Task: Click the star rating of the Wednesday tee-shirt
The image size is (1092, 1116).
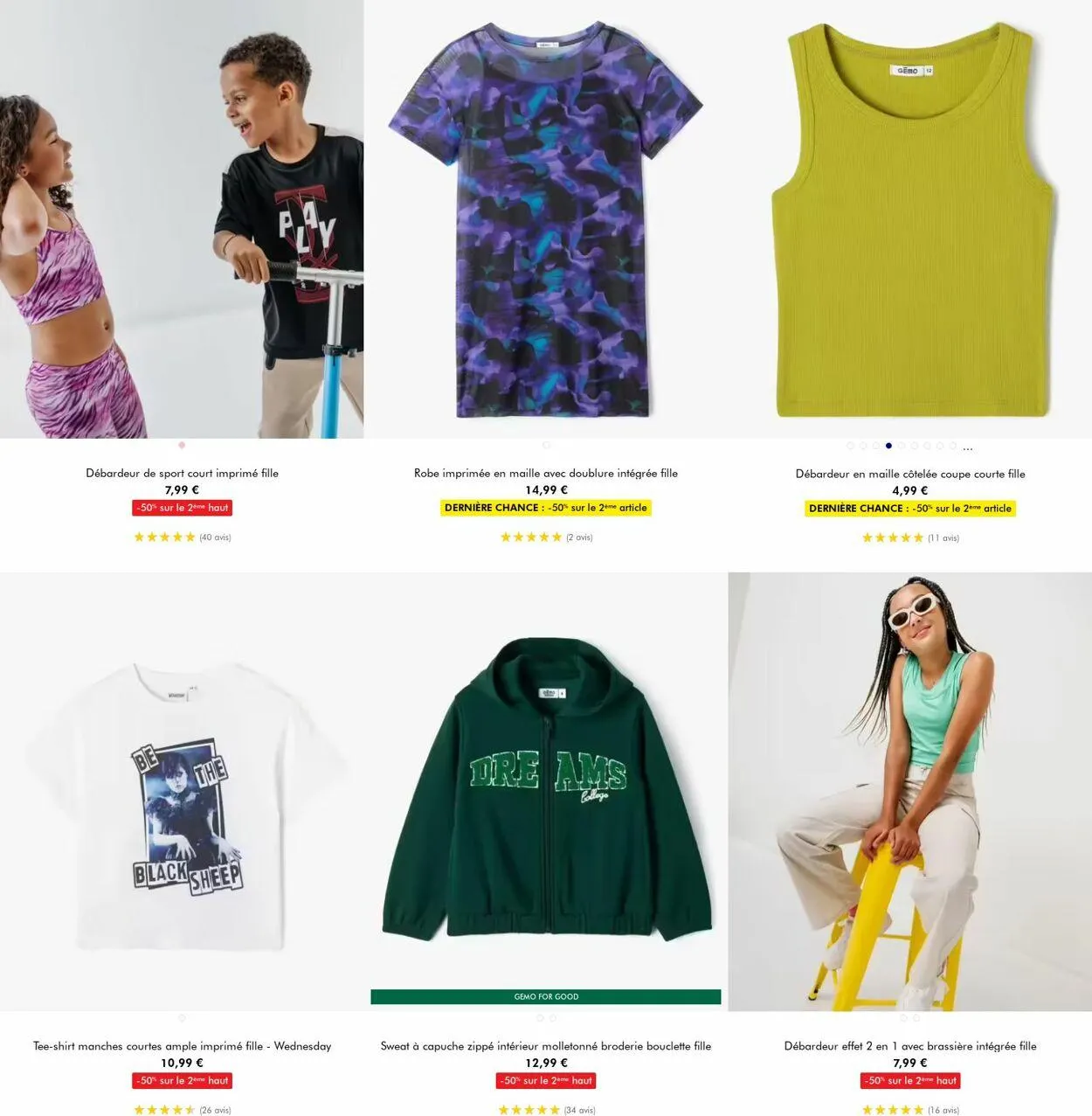Action: (164, 1110)
